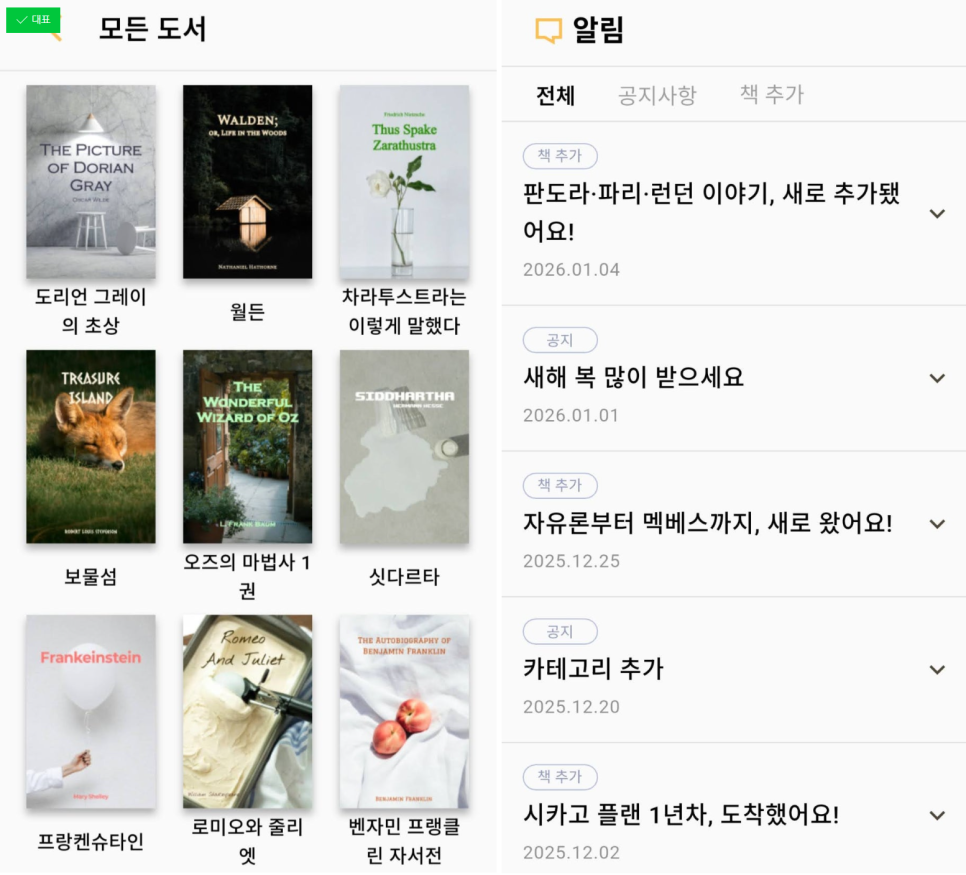Open The Wonderful Wizard of Oz cover
Image resolution: width=966 pixels, height=875 pixels.
pyautogui.click(x=247, y=447)
